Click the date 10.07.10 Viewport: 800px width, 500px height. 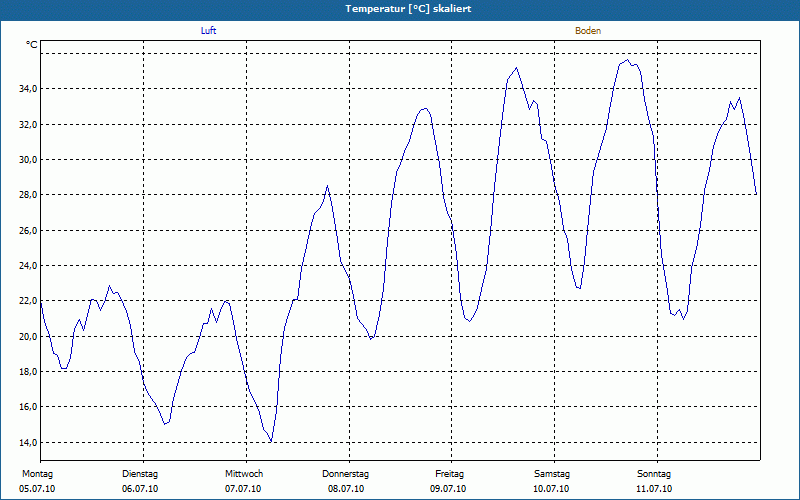click(551, 489)
